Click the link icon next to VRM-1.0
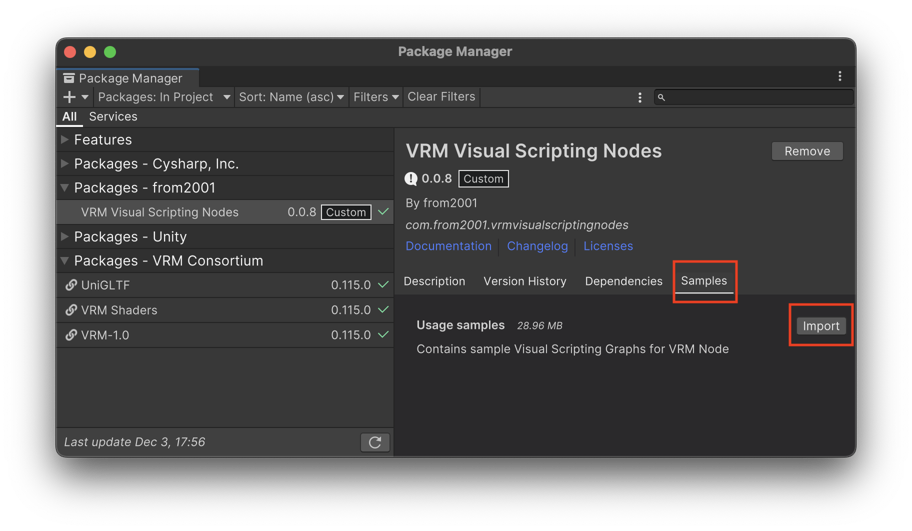This screenshot has height=531, width=912. [x=71, y=335]
